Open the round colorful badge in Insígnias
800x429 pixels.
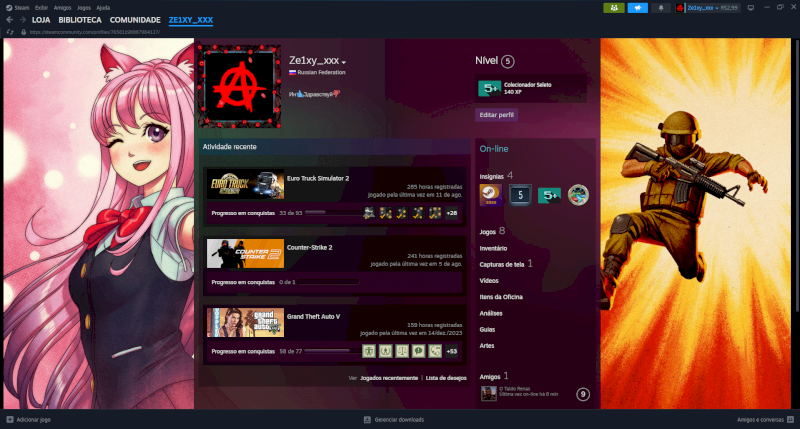[x=578, y=195]
